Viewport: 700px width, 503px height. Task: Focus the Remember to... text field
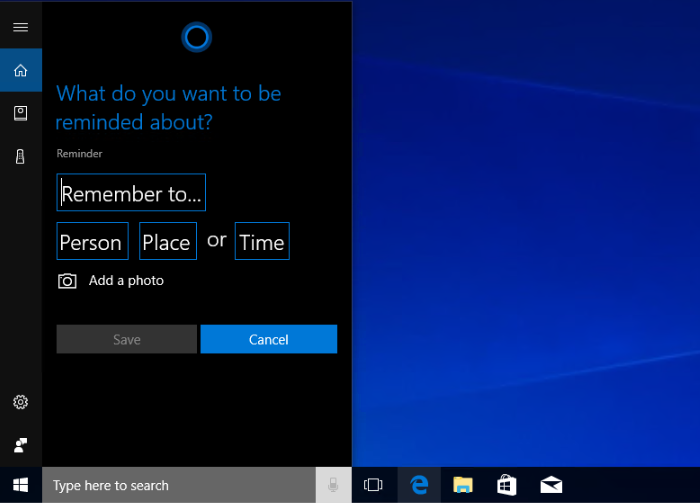click(131, 192)
